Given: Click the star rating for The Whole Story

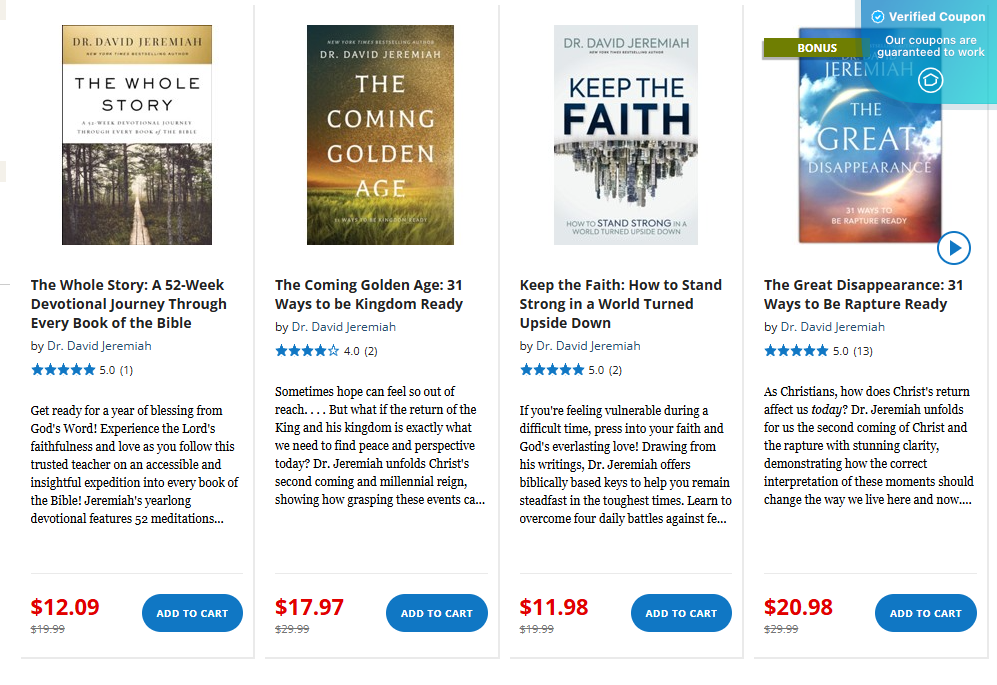Looking at the screenshot, I should 64,369.
